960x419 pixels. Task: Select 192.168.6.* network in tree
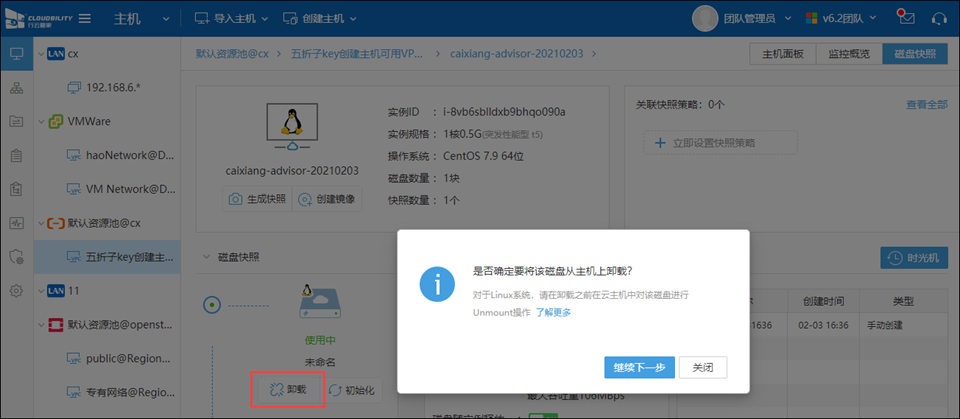(113, 88)
